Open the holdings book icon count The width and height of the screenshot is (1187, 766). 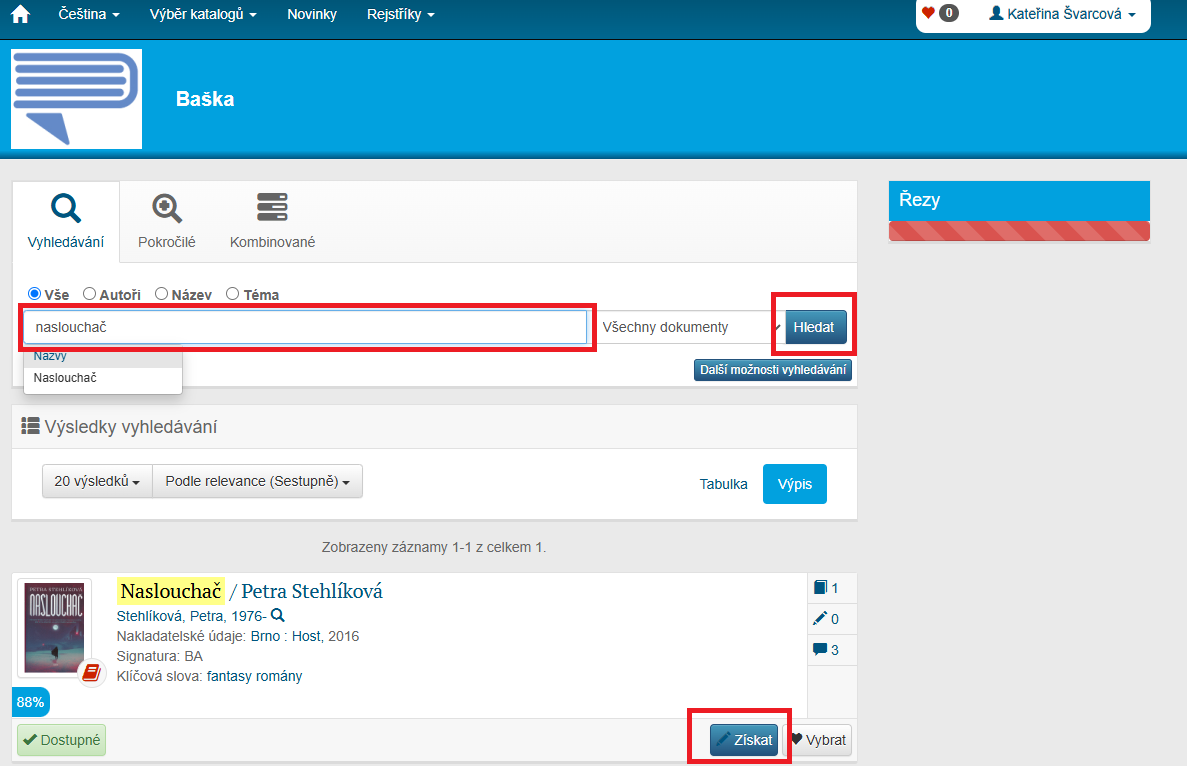pos(825,588)
